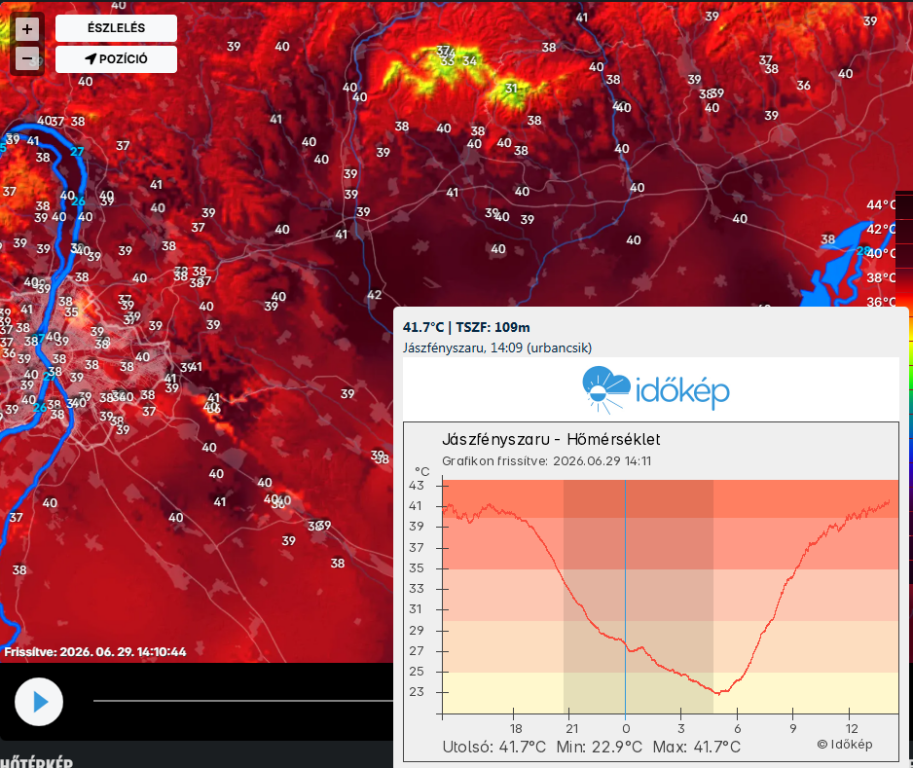Click the © Időkép chart credit
Screen dimensions: 913x768
(844, 744)
